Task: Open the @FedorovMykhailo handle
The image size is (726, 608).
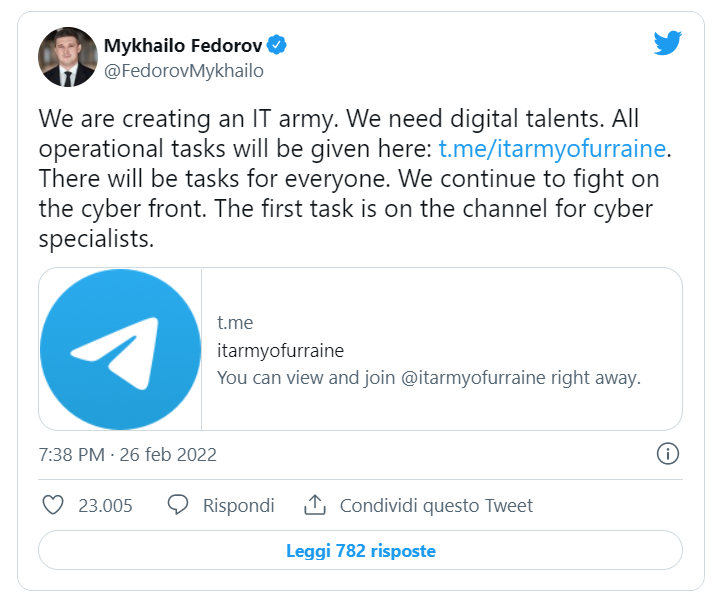Action: [183, 71]
